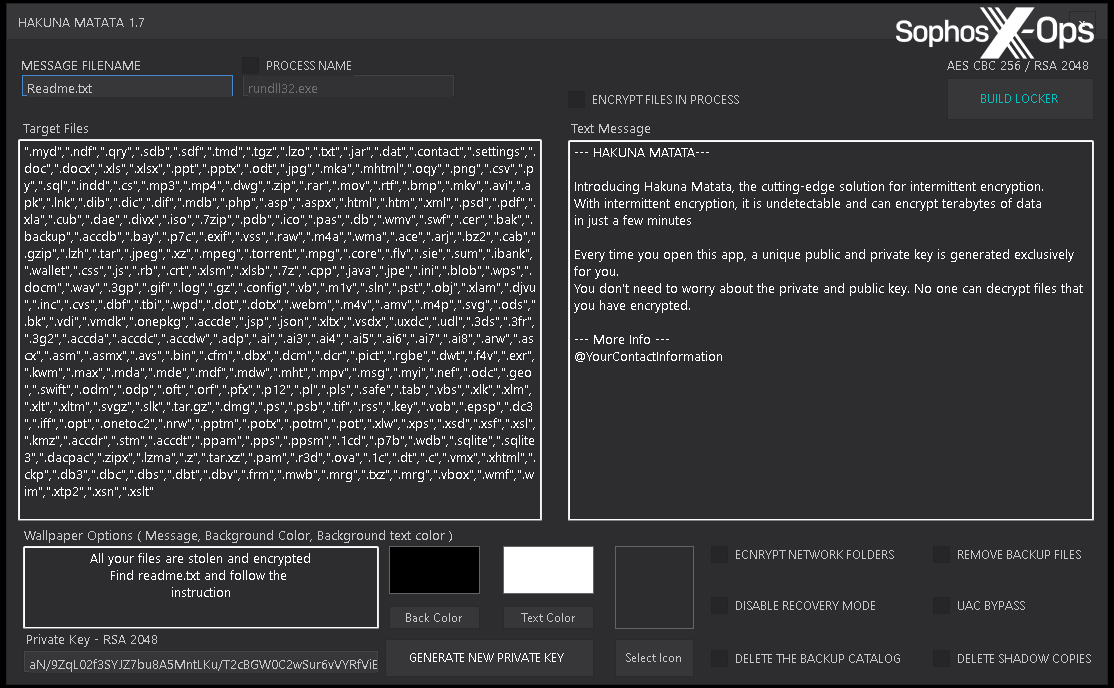The height and width of the screenshot is (688, 1114).
Task: Enable DELETE SHADOW COPIES checkbox
Action: (941, 658)
